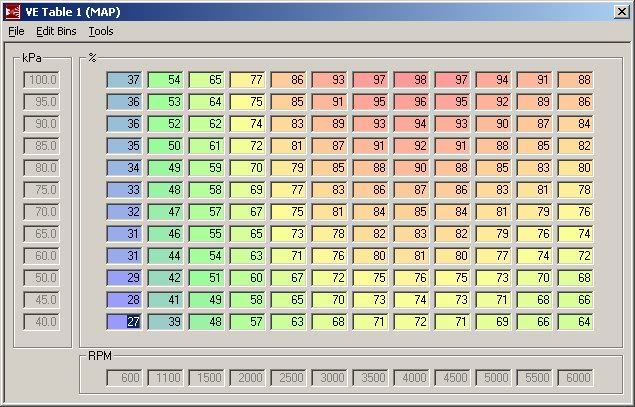Click the cell with value 96
Image resolution: width=635 pixels, height=407 pixels.
tap(414, 101)
